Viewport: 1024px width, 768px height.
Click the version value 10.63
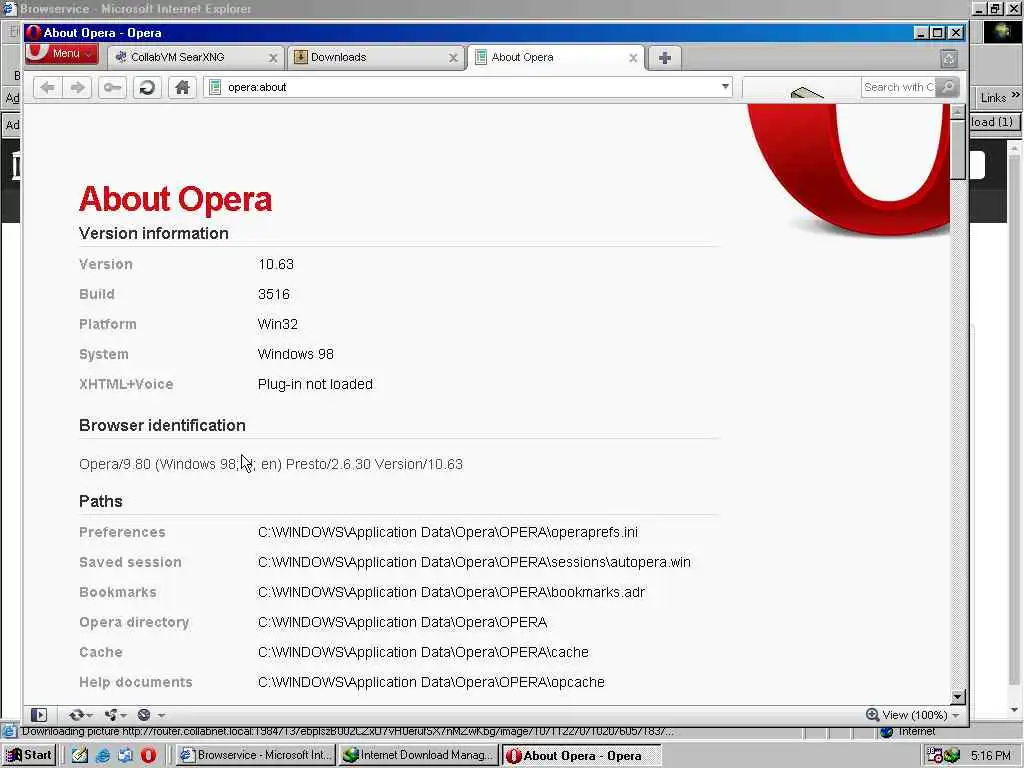tap(276, 264)
